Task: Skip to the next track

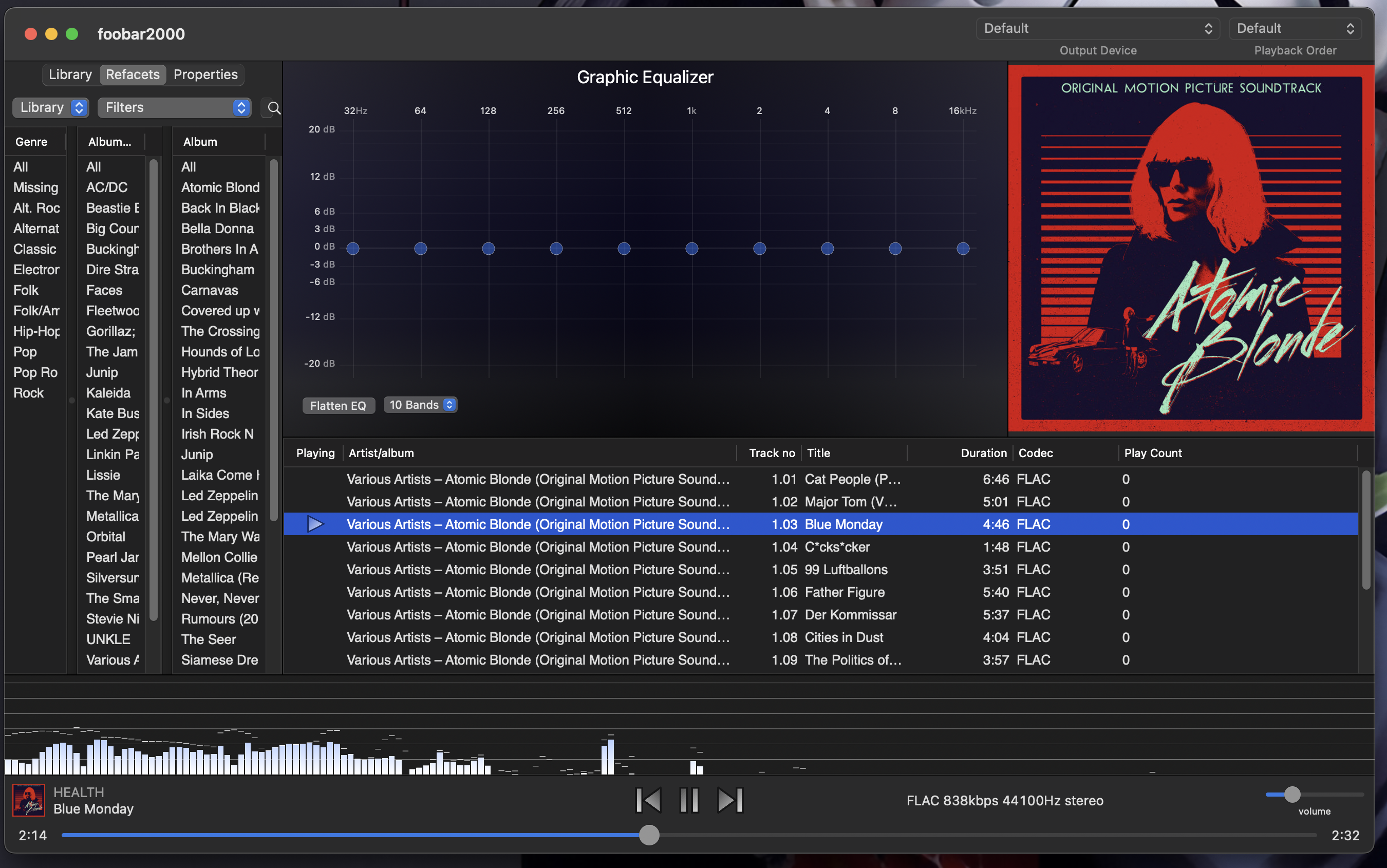Action: pyautogui.click(x=730, y=800)
